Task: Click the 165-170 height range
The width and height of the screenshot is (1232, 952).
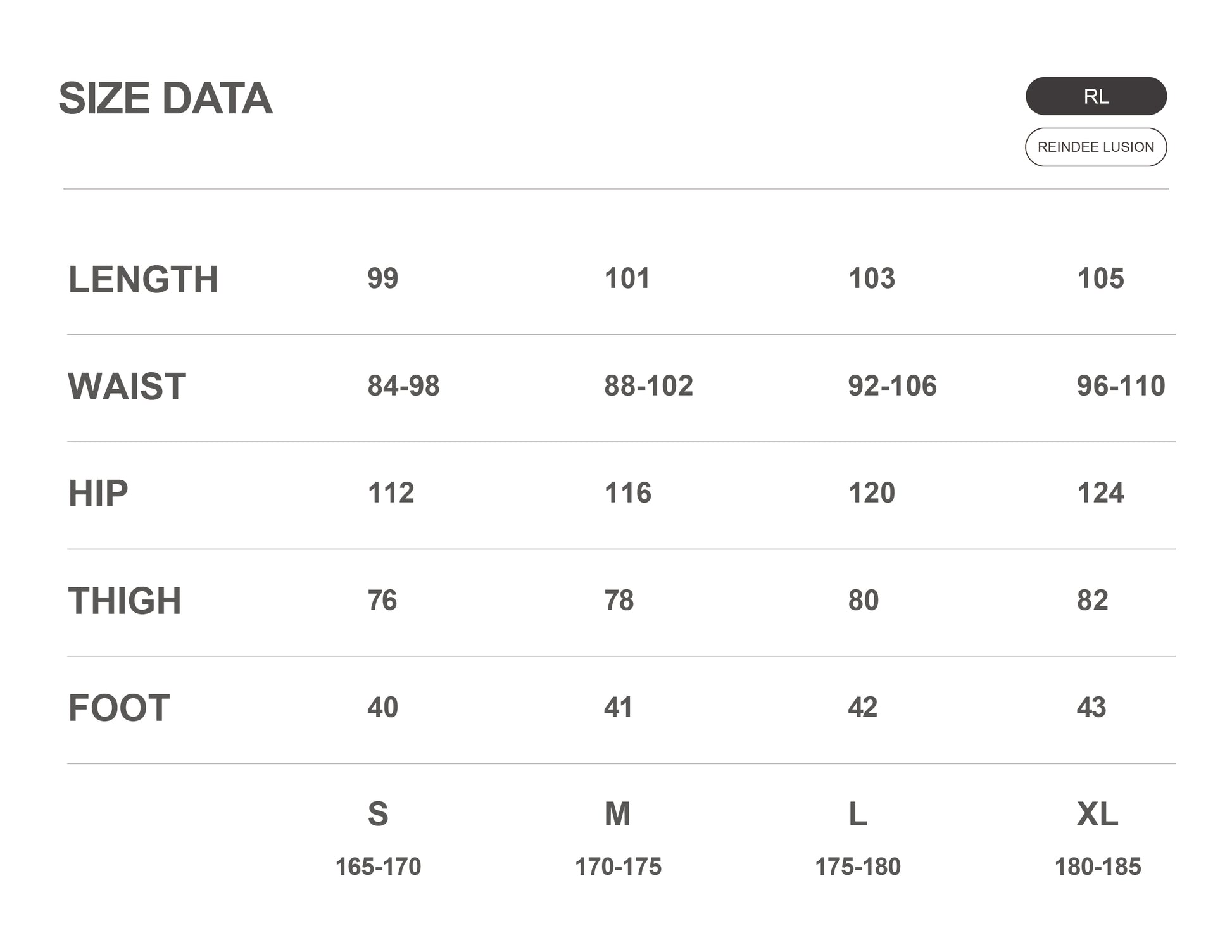Action: point(378,867)
